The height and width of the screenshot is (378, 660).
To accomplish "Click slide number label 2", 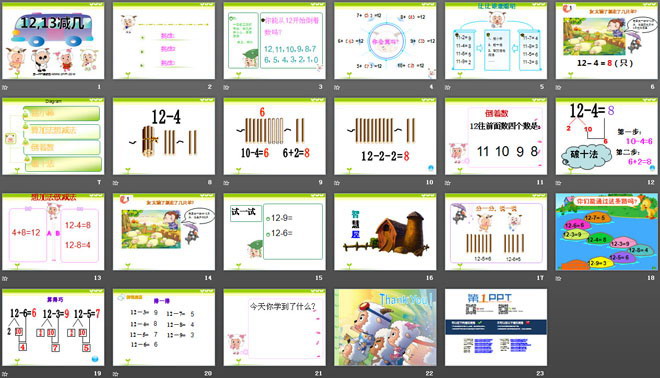I will (210, 87).
